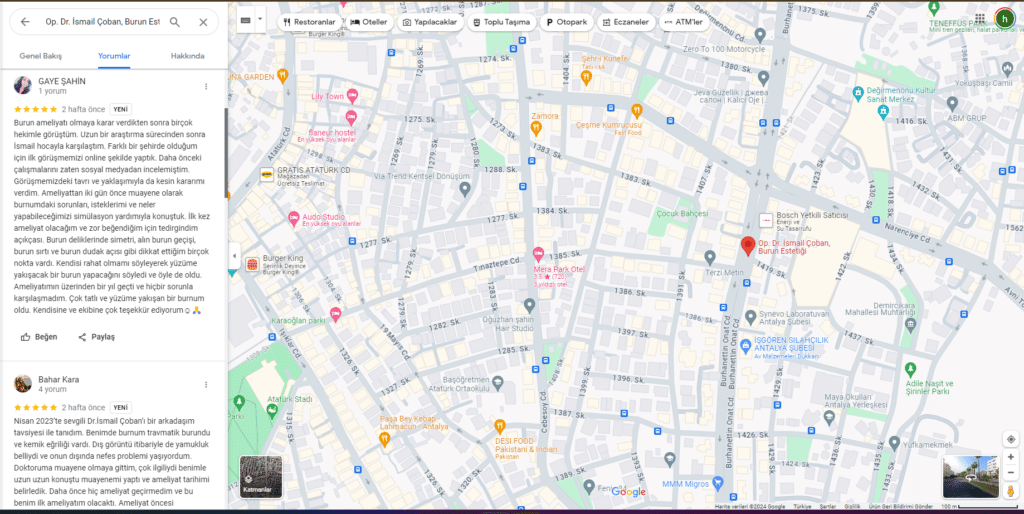This screenshot has width=1024, height=514.
Task: Open options menu for GAYE ŞAHİN review
Action: click(206, 86)
